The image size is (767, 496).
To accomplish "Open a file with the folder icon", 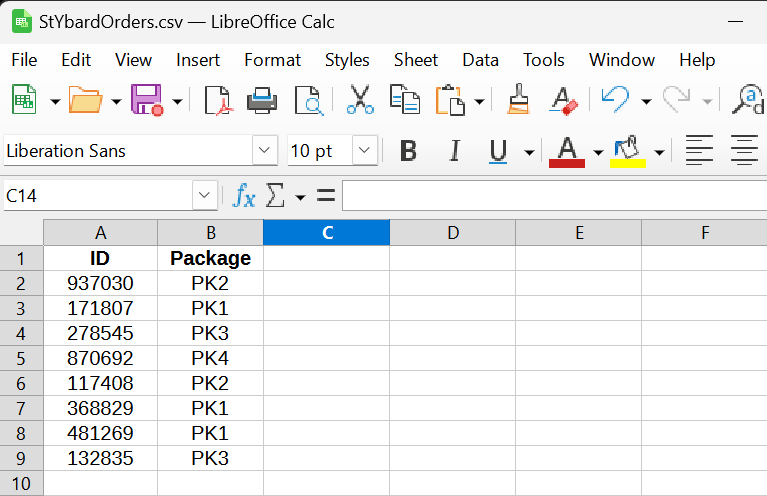I will [x=85, y=100].
